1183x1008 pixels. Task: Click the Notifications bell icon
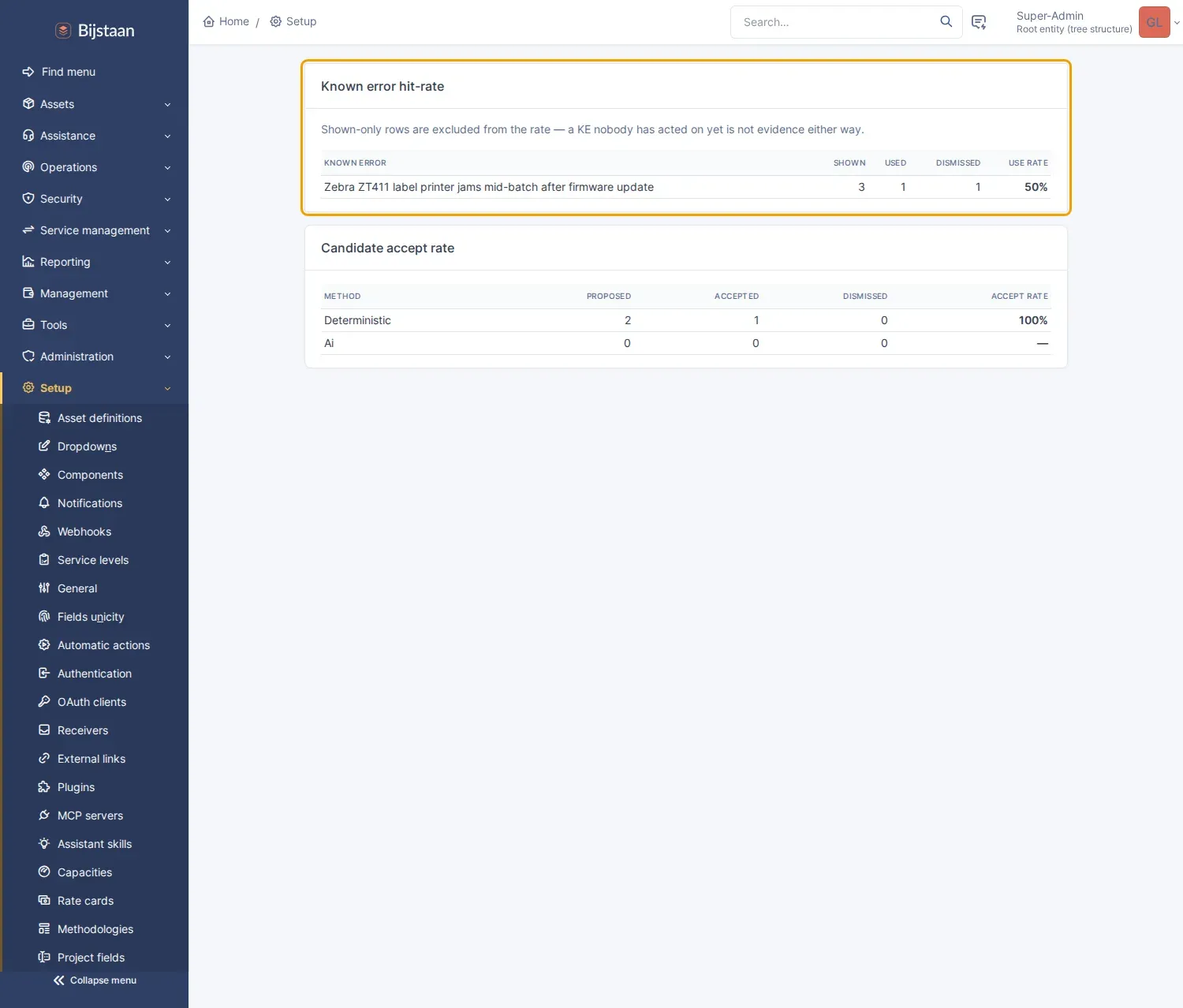coord(44,503)
